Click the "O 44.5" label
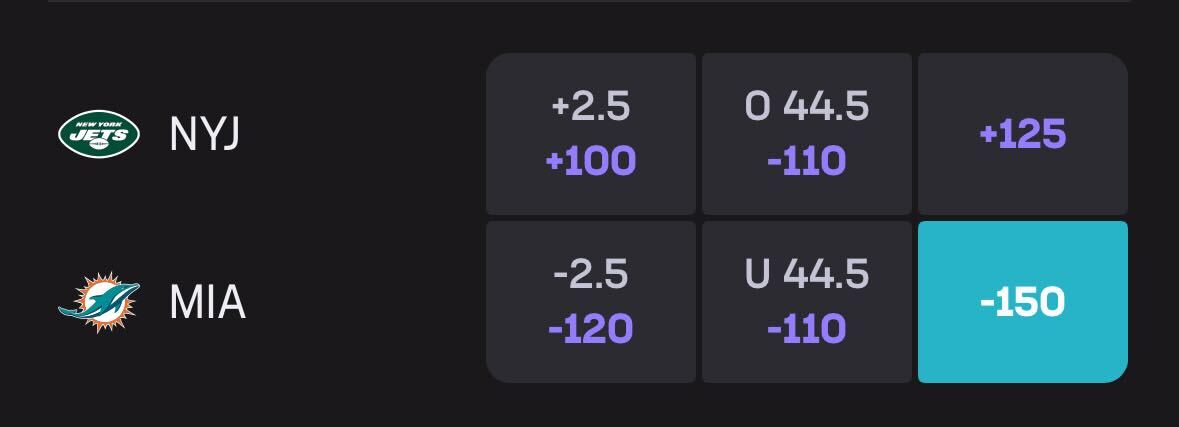Image resolution: width=1179 pixels, height=427 pixels. click(x=806, y=106)
